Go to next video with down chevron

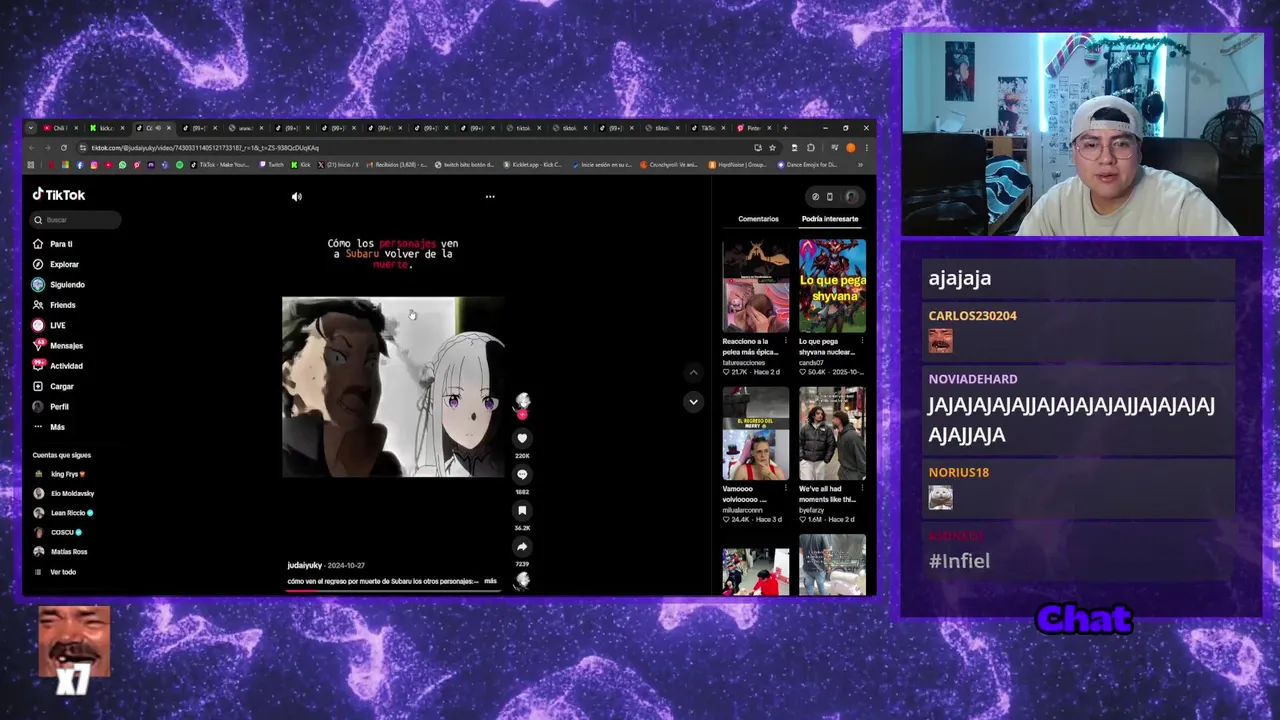coord(693,402)
